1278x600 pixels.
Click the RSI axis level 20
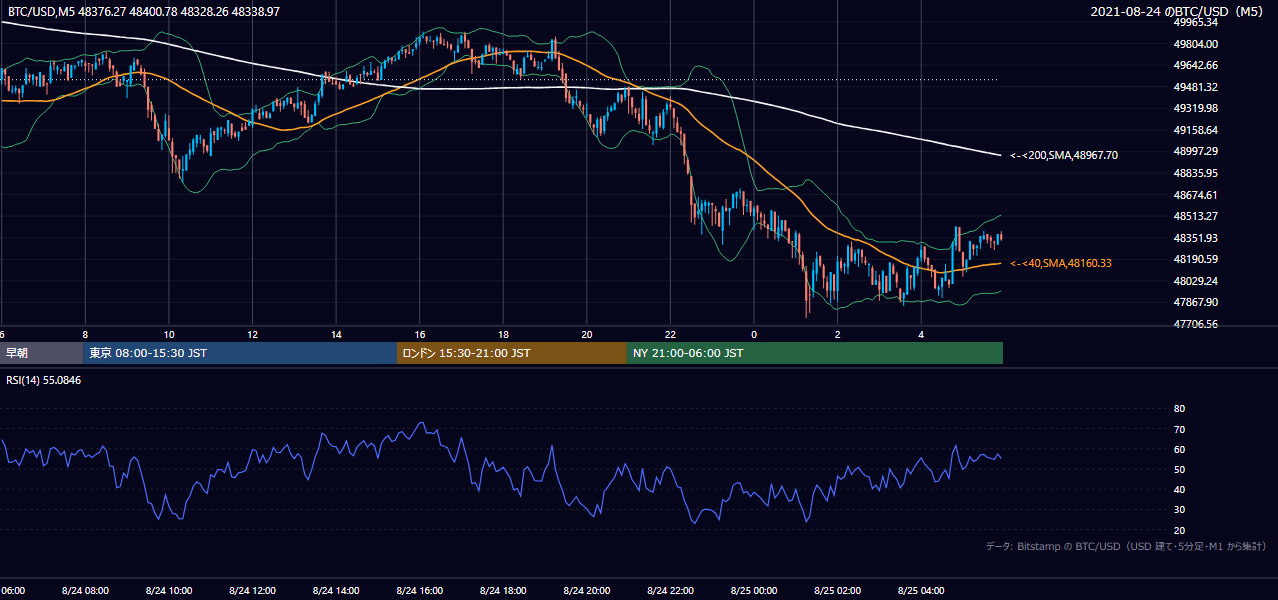pos(1179,530)
